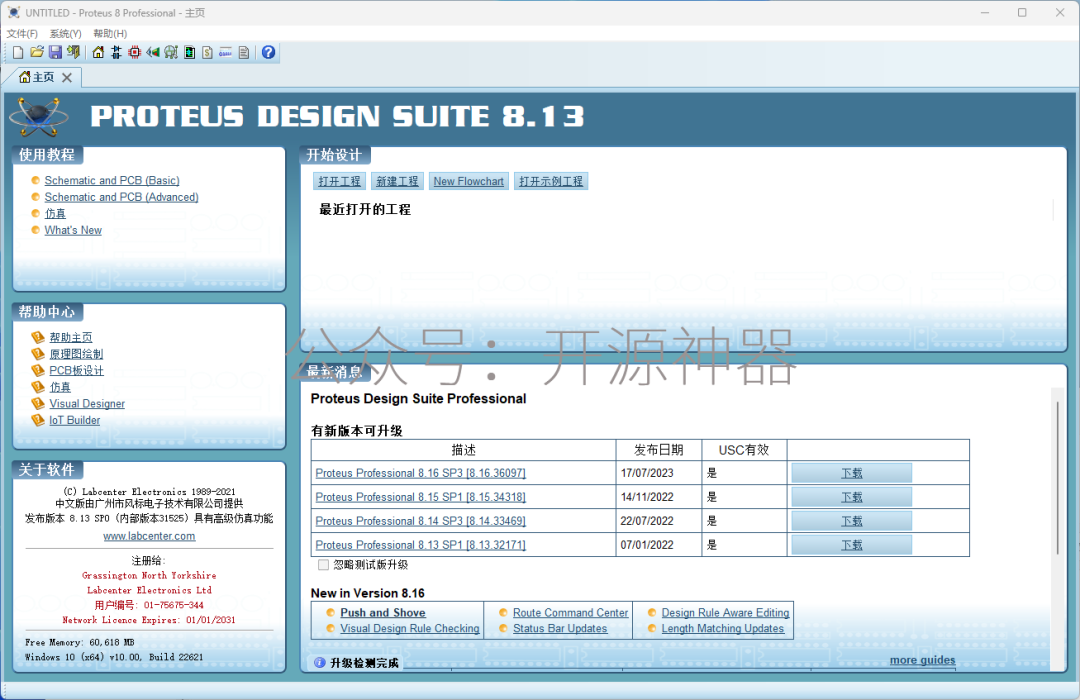Viewport: 1080px width, 700px height.
Task: Open the Schematic and PCB (Basic) tutorial
Action: click(112, 181)
